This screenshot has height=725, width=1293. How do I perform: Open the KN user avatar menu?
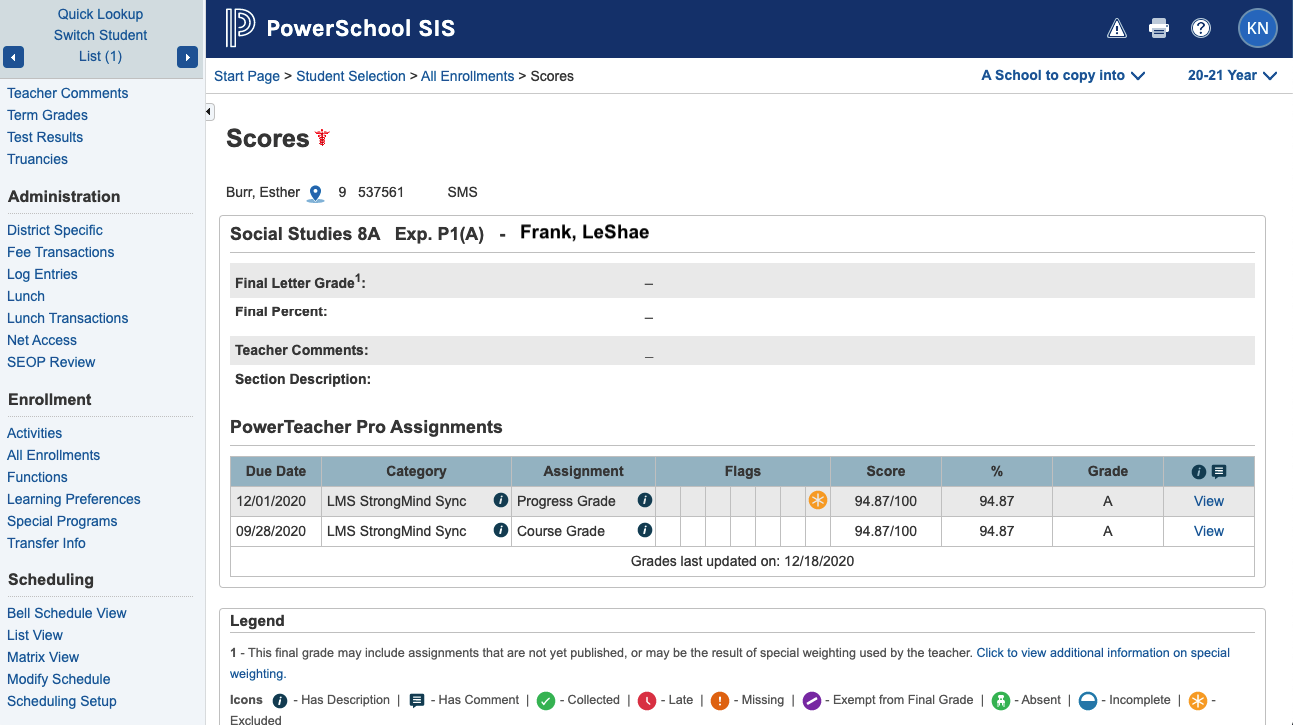click(1258, 28)
